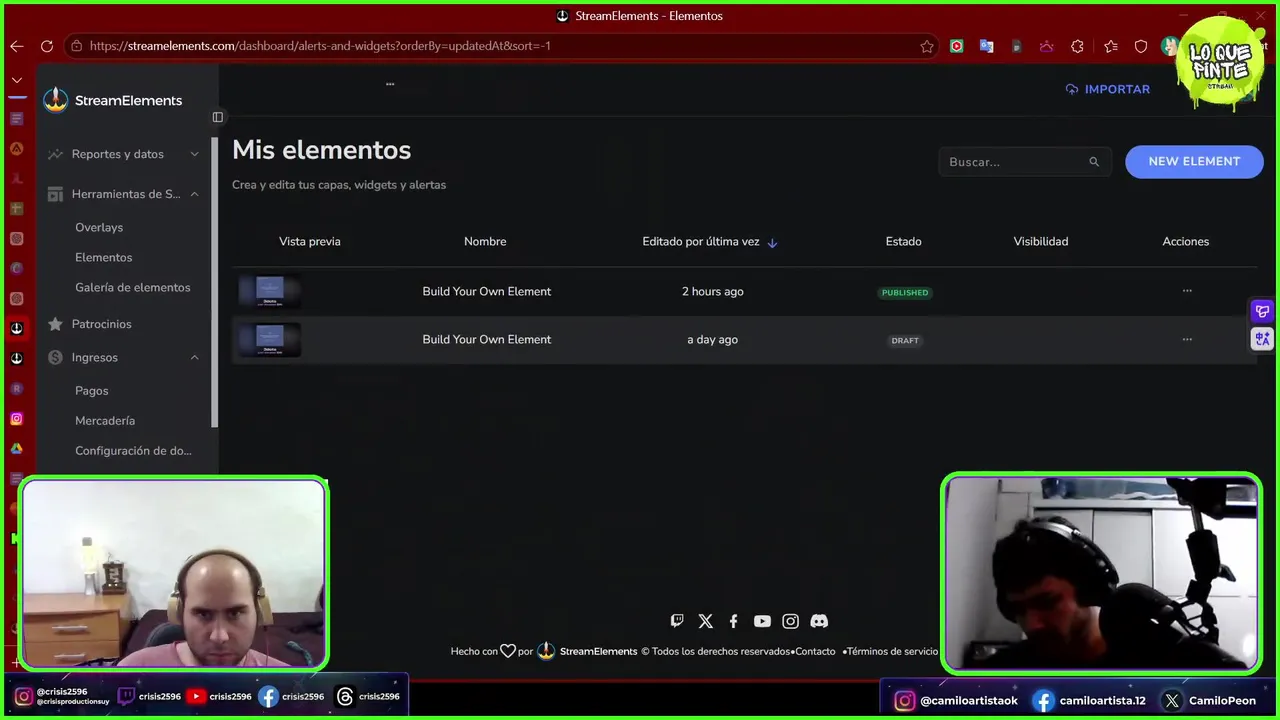The image size is (1280, 720).
Task: Click Build Your Own Element edited 2 hours ago
Action: [x=487, y=291]
